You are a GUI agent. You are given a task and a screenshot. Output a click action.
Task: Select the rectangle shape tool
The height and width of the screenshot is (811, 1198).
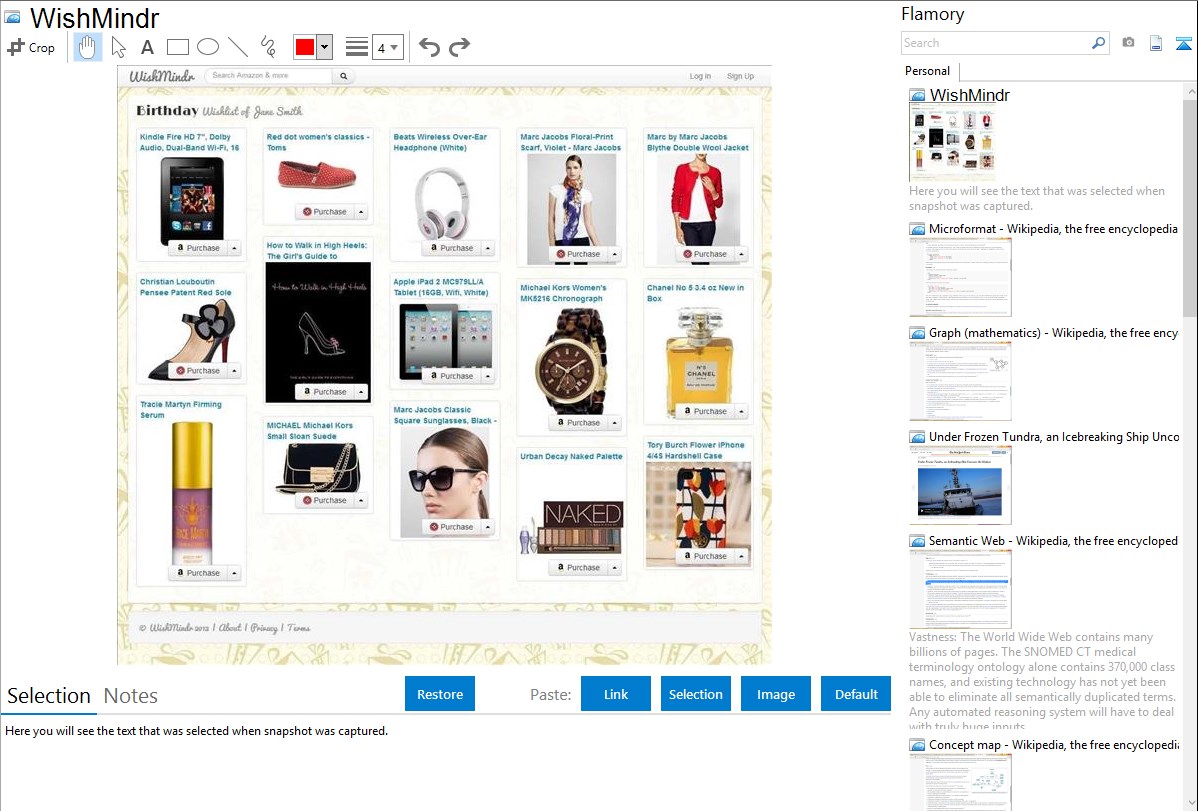[178, 47]
